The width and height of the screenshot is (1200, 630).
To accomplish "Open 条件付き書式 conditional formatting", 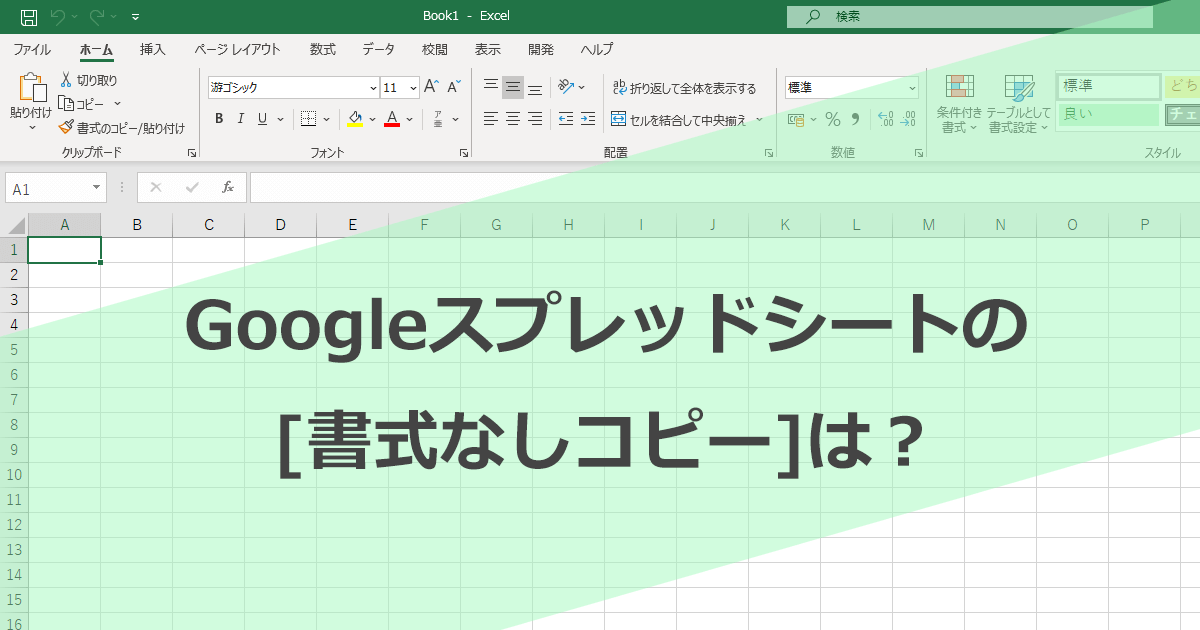I will tap(960, 104).
